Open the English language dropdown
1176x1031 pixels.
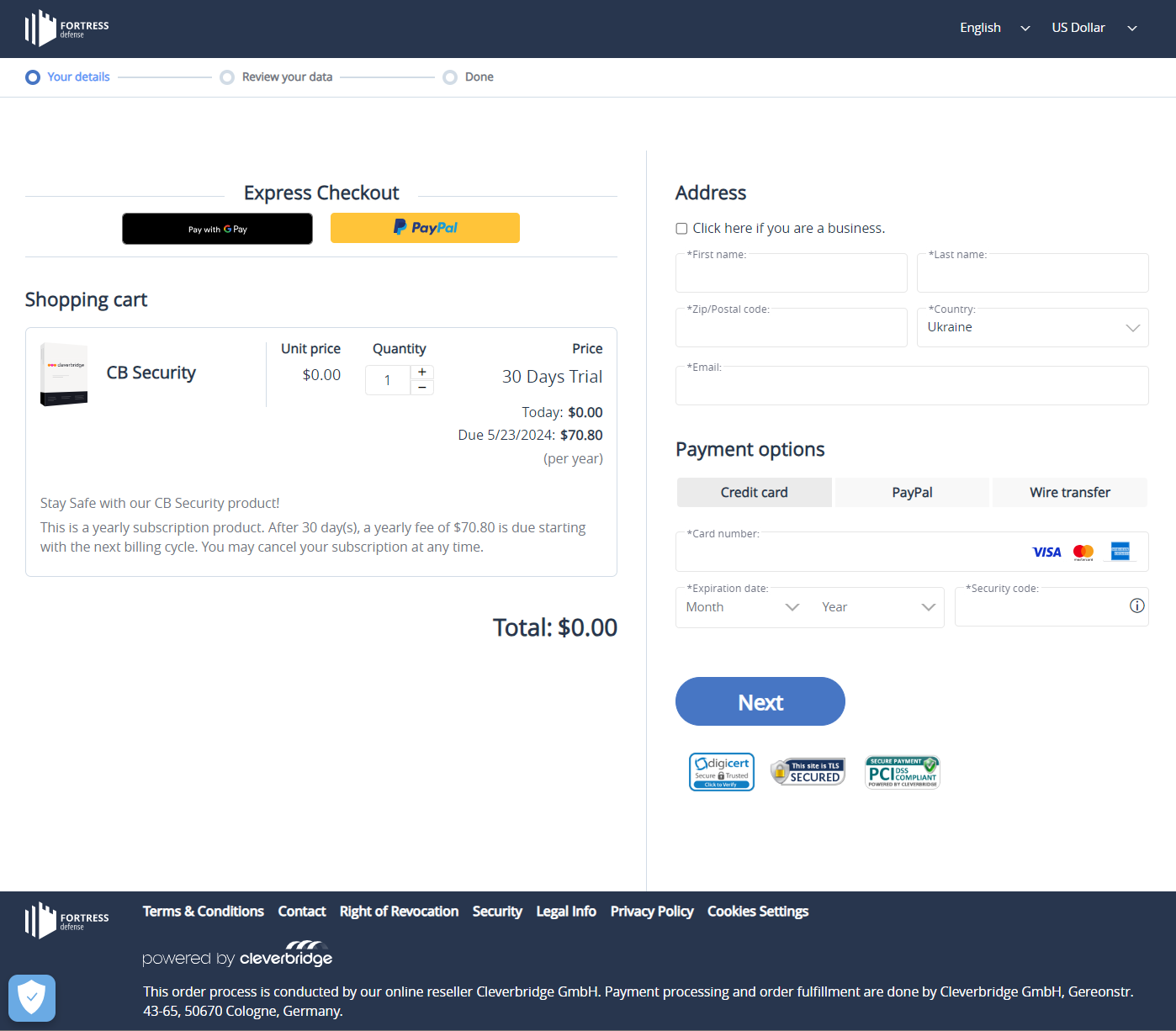click(995, 28)
